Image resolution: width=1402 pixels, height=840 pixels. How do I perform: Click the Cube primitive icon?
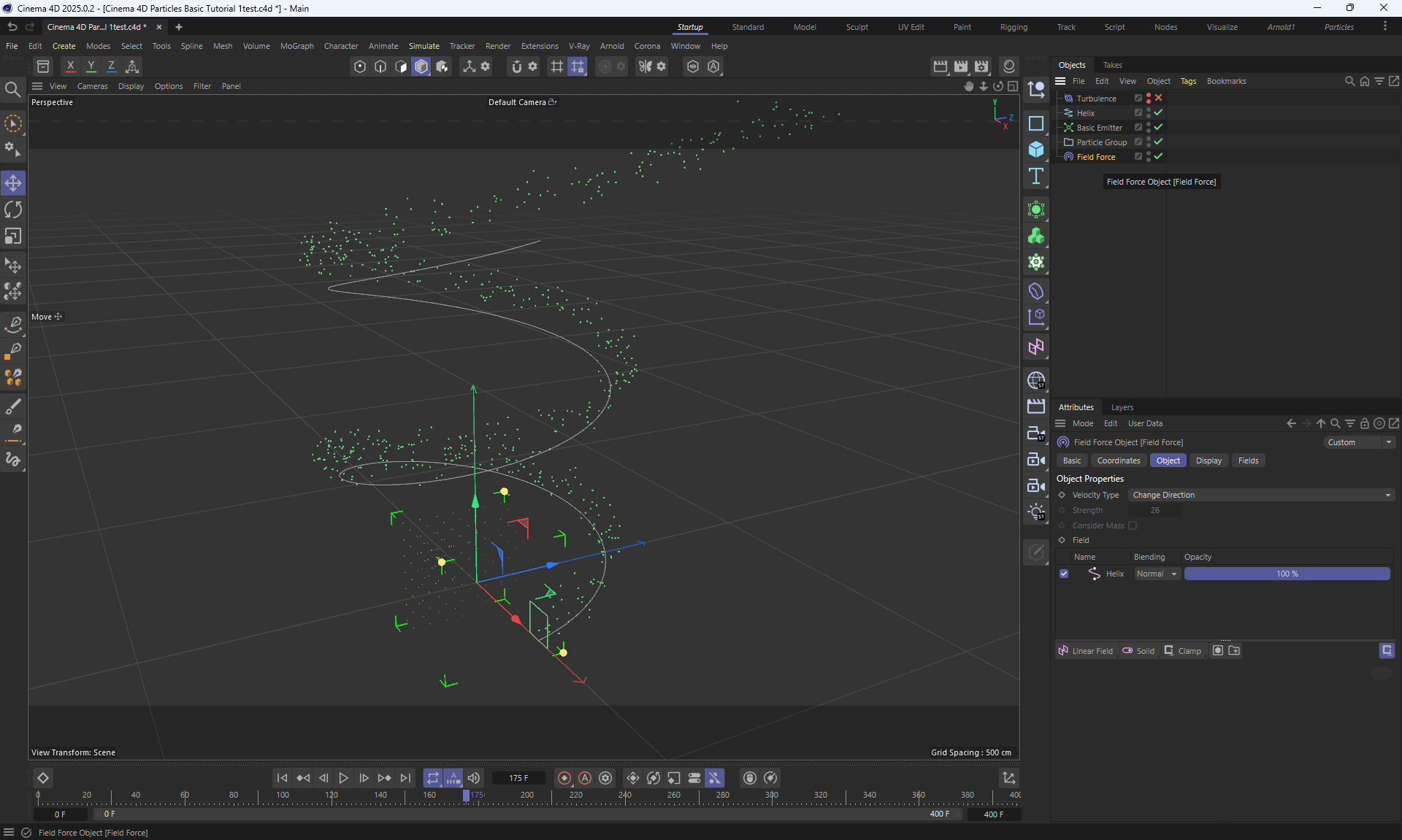(1035, 150)
